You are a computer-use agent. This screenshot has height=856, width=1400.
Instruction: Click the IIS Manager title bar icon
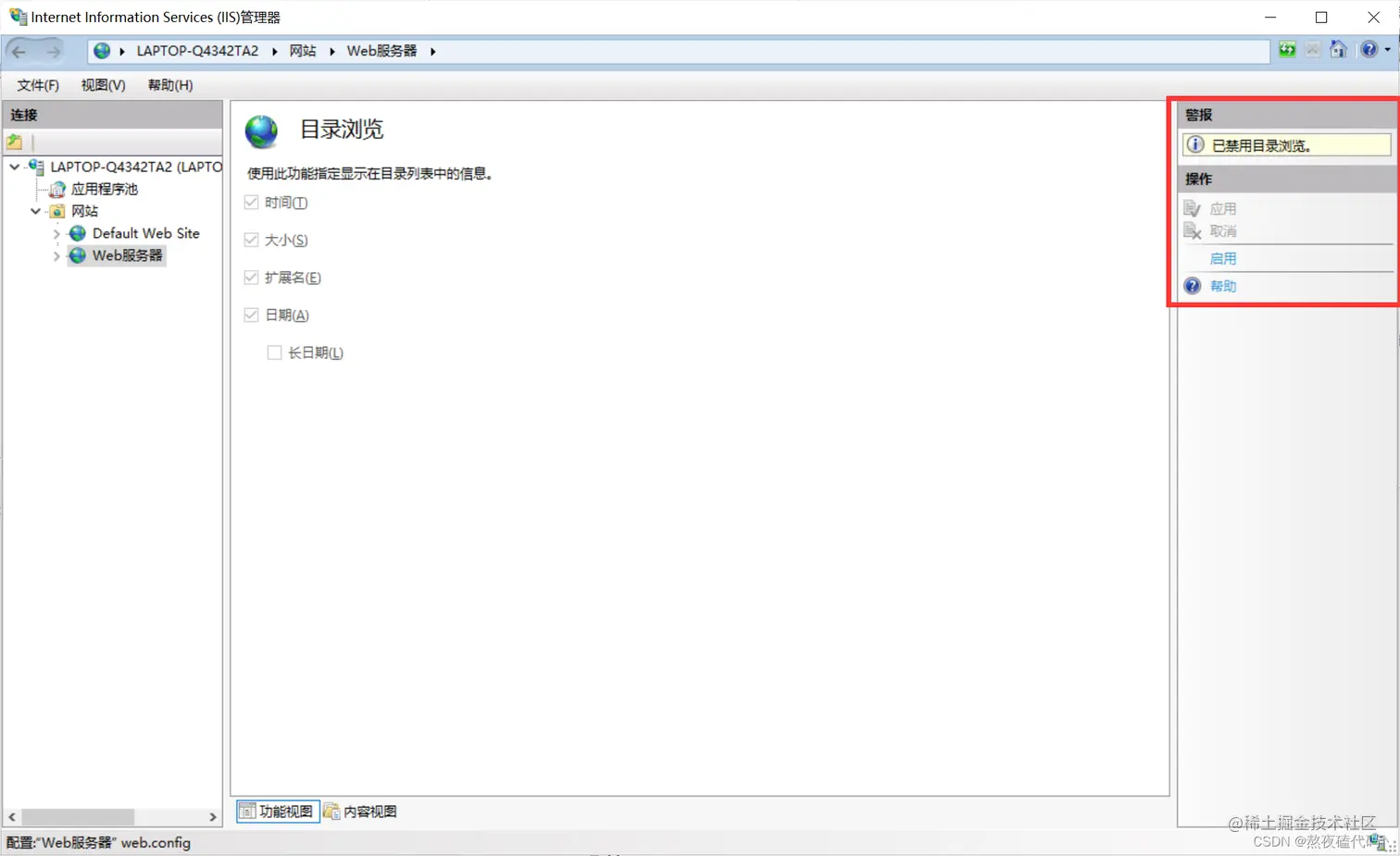coord(18,17)
